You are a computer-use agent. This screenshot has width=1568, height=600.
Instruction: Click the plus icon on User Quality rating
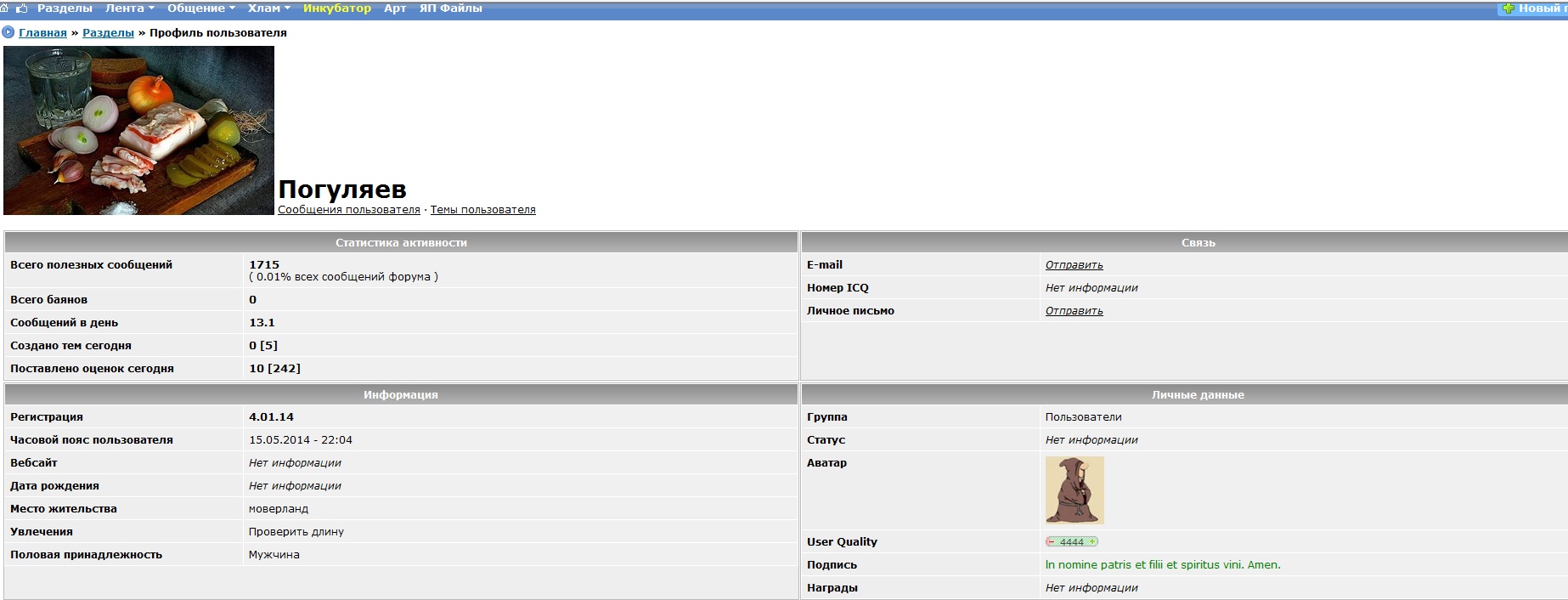[1092, 541]
